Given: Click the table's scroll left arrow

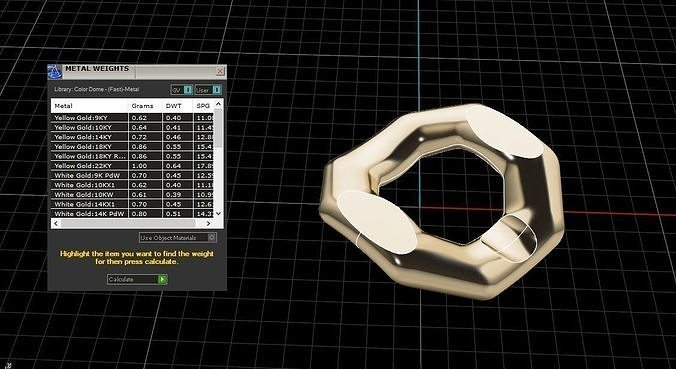Looking at the screenshot, I should (x=56, y=223).
